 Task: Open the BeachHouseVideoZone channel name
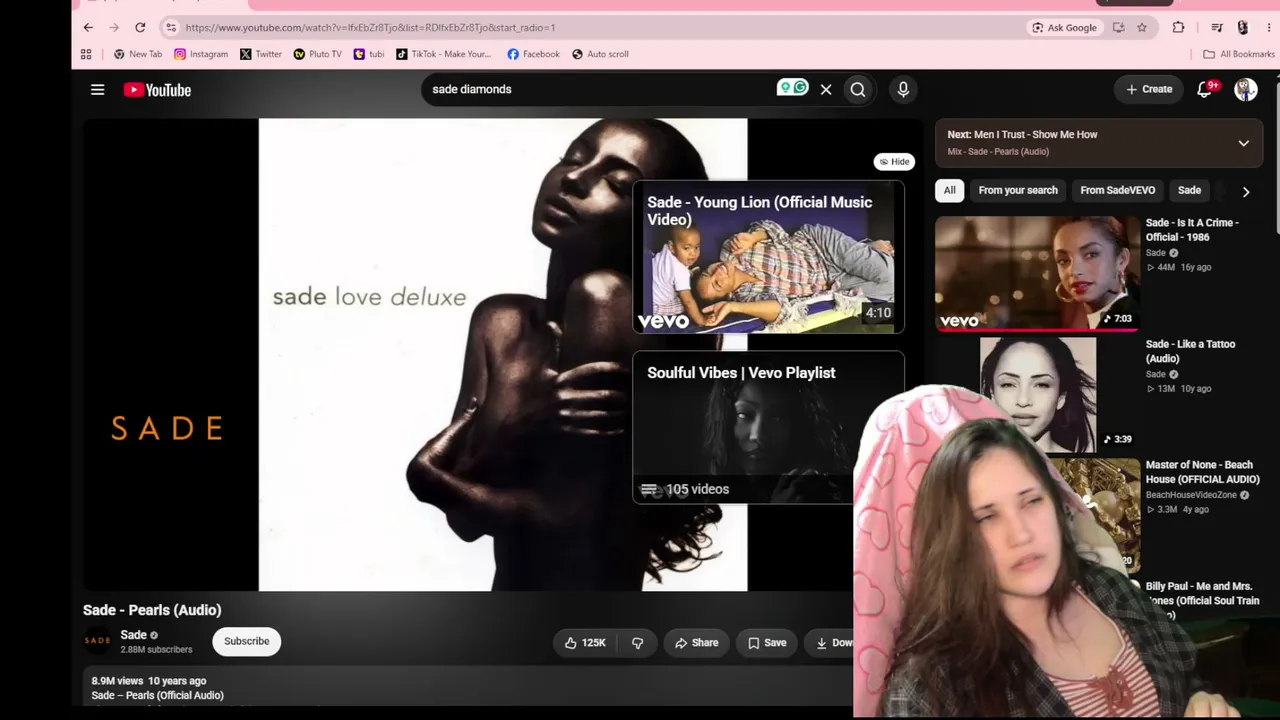[1191, 495]
